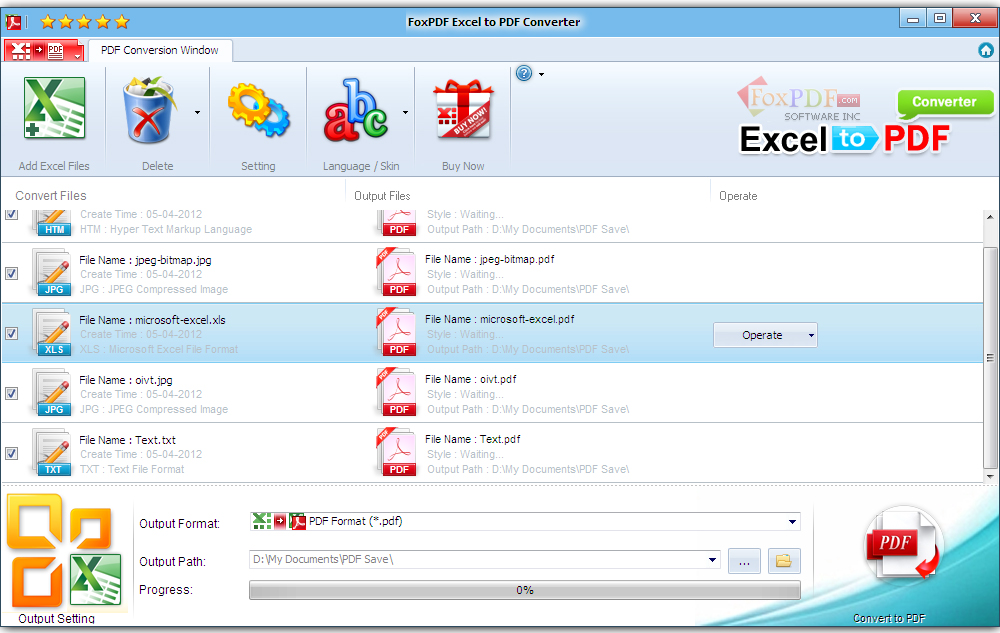Screen dimensions: 1000x633
Task: Click the red PDF app icon in title bar
Action: coord(13,22)
